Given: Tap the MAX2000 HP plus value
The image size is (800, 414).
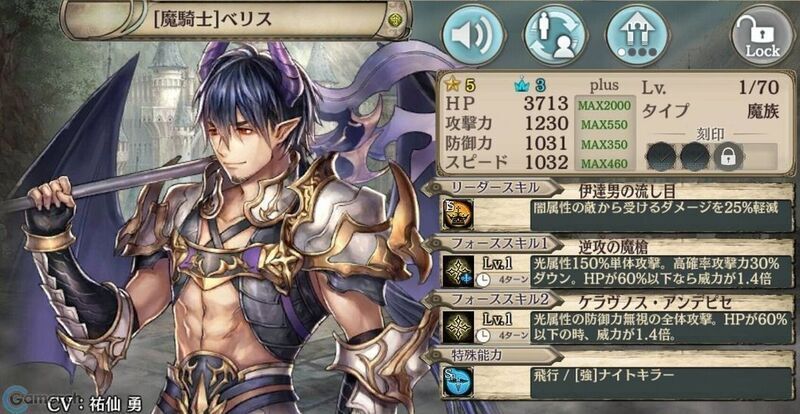Looking at the screenshot, I should point(605,106).
